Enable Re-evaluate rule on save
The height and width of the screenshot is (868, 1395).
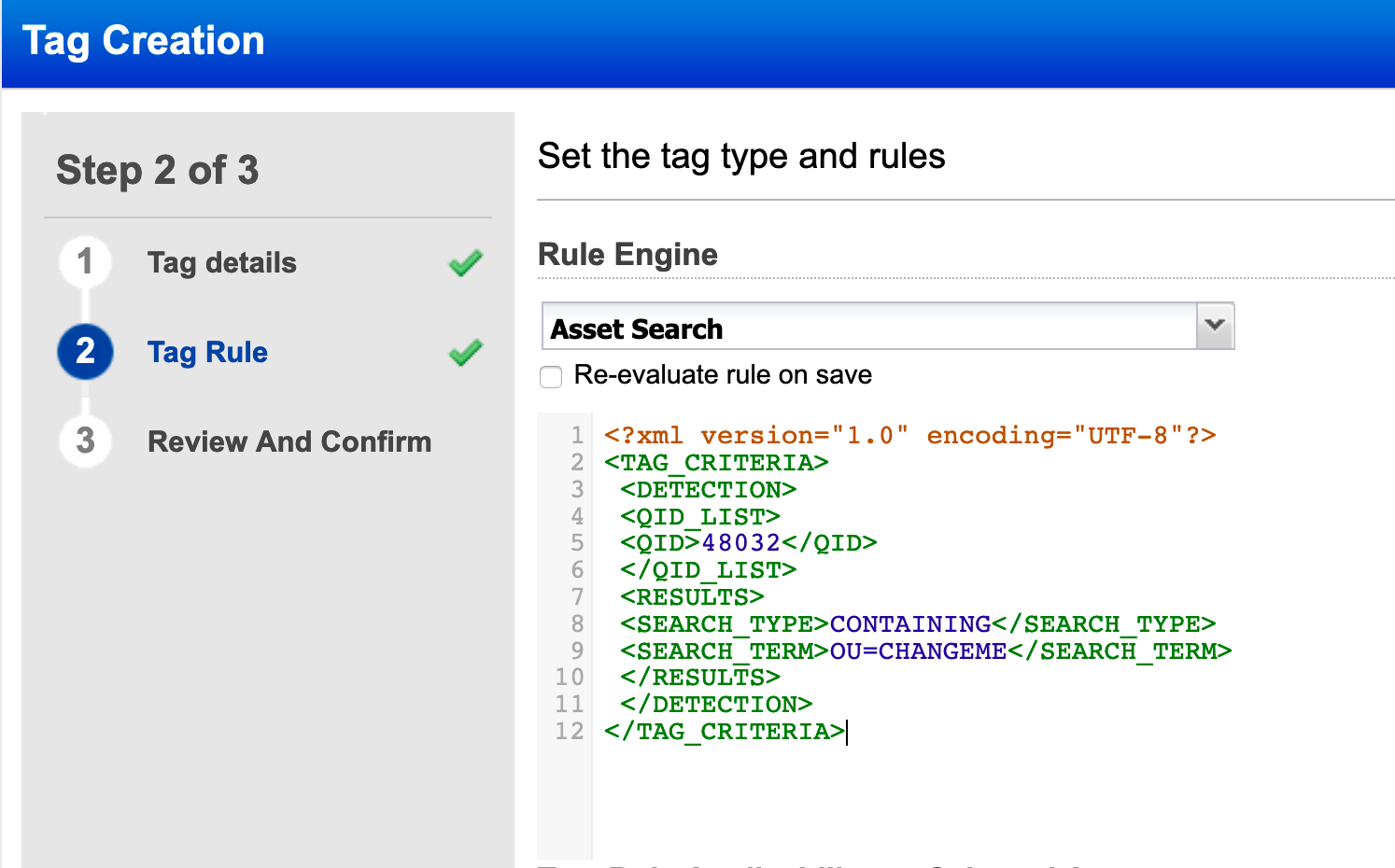point(551,377)
